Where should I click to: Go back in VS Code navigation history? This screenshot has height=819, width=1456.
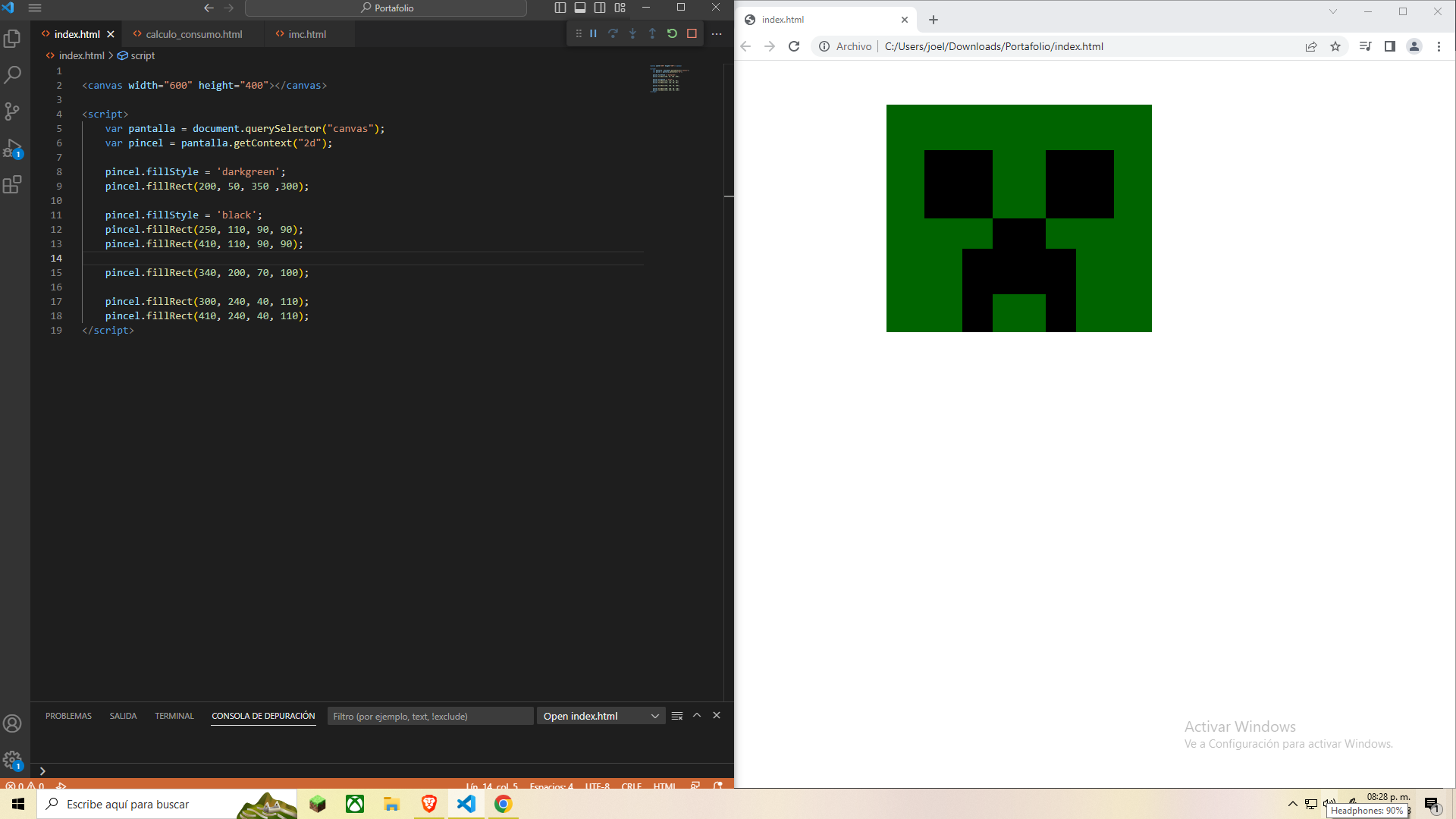(209, 8)
